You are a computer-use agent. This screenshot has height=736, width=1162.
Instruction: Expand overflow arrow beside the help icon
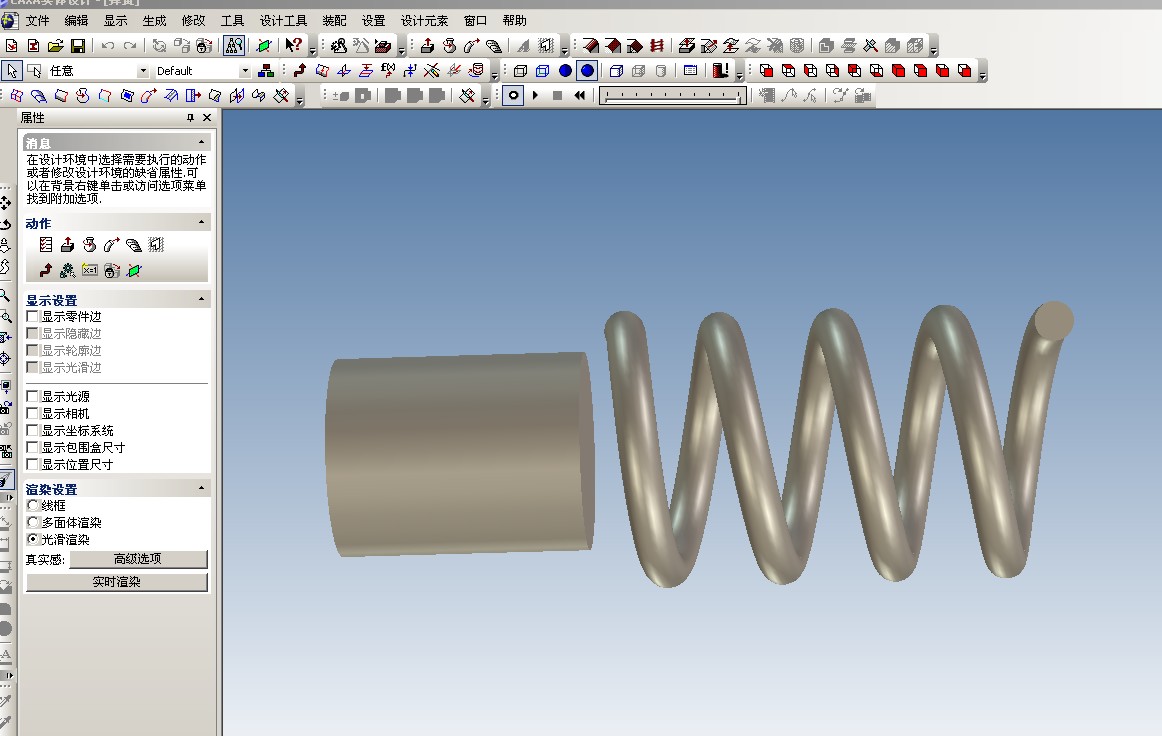click(x=313, y=50)
